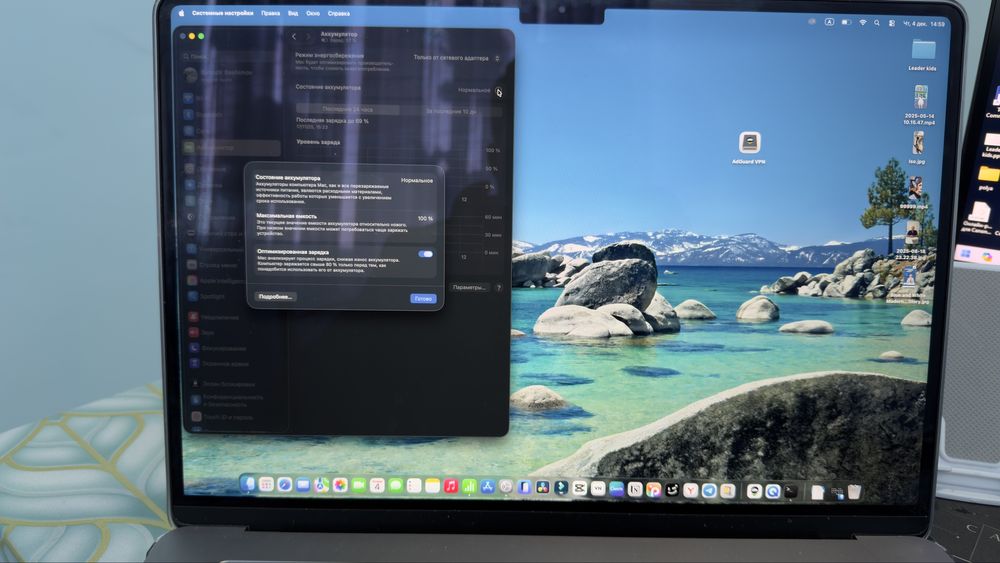
Task: Open the Вид menu
Action: point(293,13)
